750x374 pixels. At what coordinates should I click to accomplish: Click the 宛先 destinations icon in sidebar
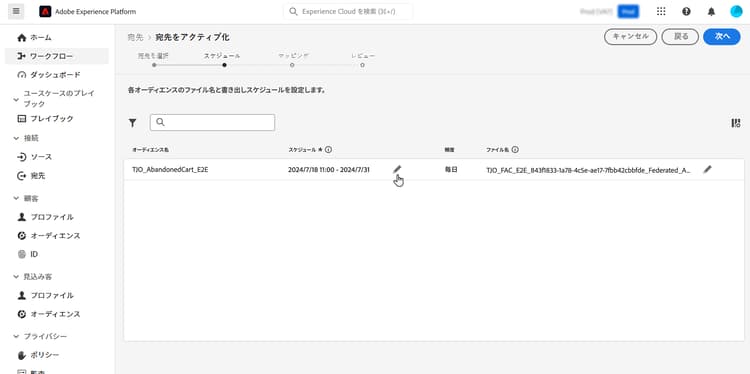coord(22,176)
